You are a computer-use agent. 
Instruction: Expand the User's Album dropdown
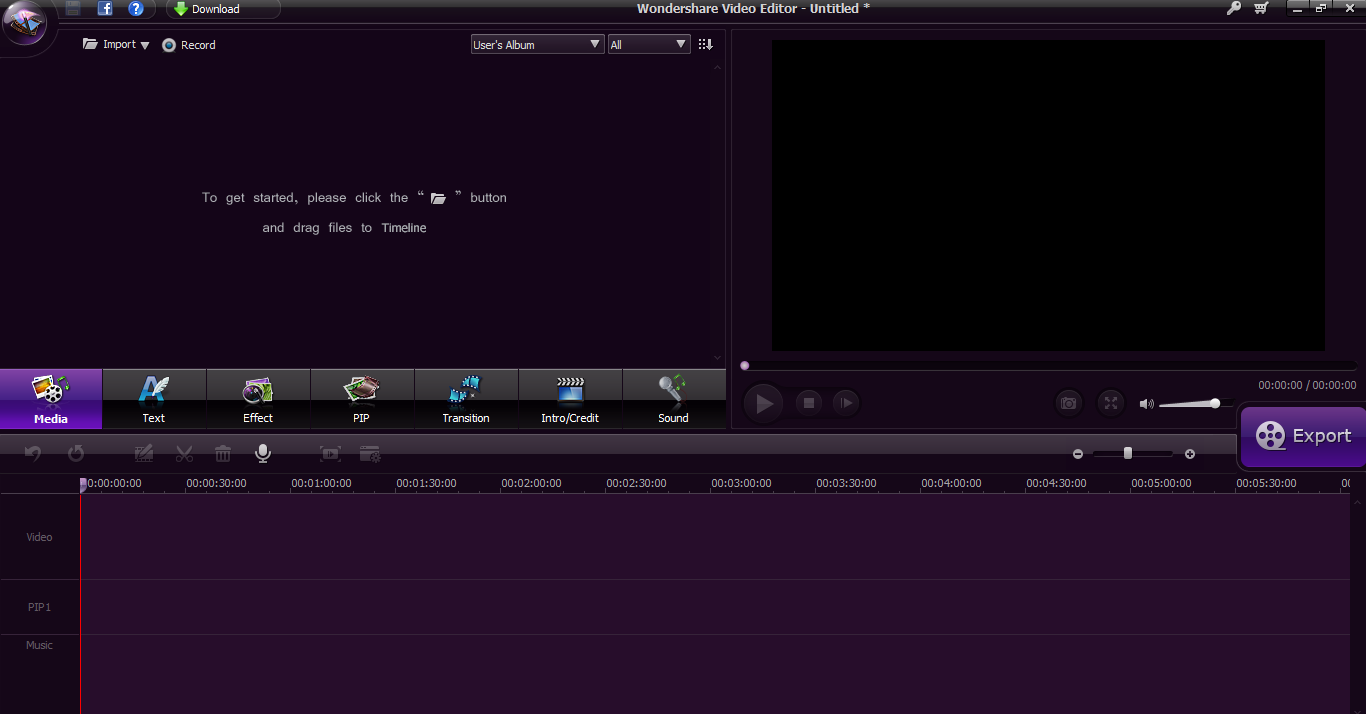(538, 45)
